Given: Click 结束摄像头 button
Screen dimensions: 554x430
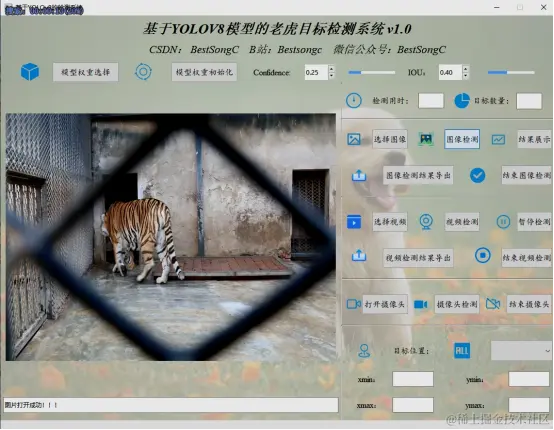Looking at the screenshot, I should pos(529,304).
